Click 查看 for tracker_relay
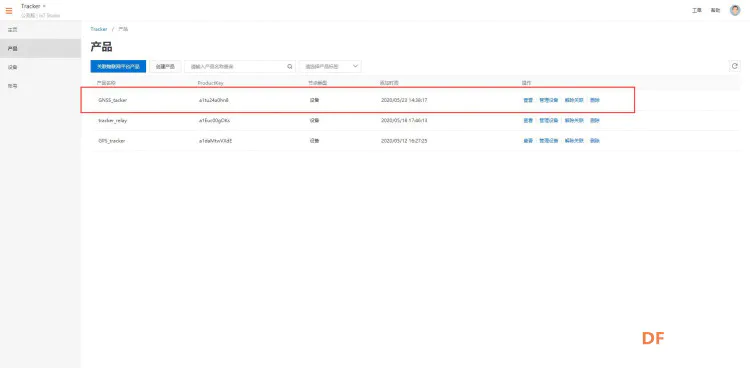 point(528,121)
